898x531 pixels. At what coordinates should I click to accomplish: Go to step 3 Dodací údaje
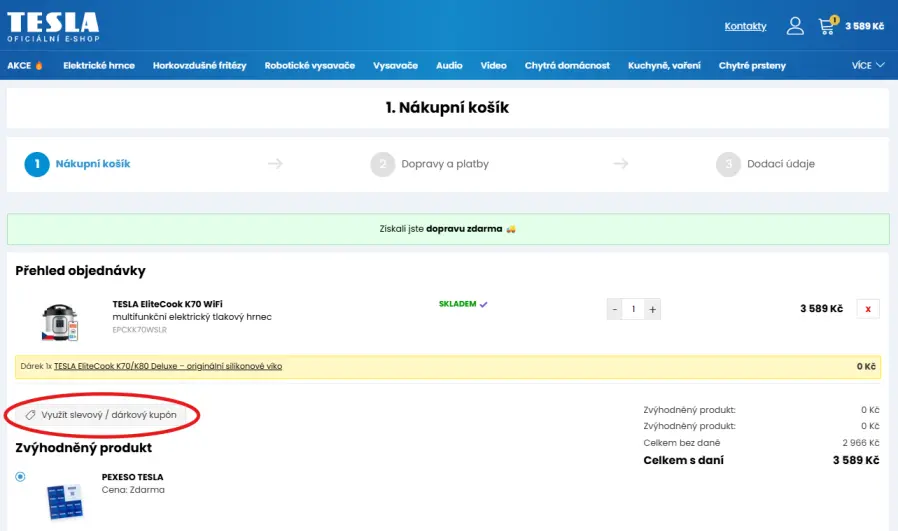coord(765,164)
